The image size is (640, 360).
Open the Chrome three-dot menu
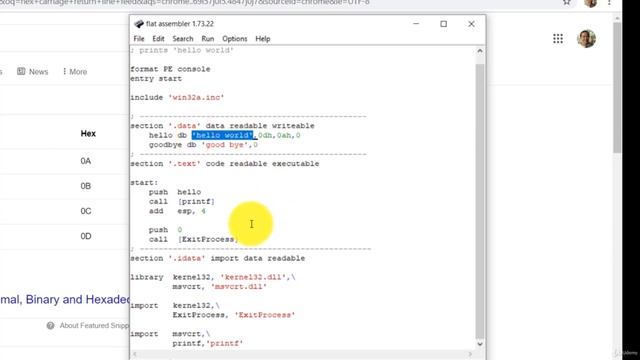pyautogui.click(x=609, y=2)
